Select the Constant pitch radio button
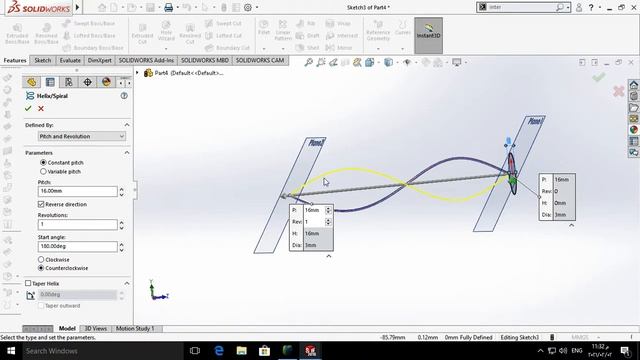This screenshot has width=640, height=360. [43, 162]
